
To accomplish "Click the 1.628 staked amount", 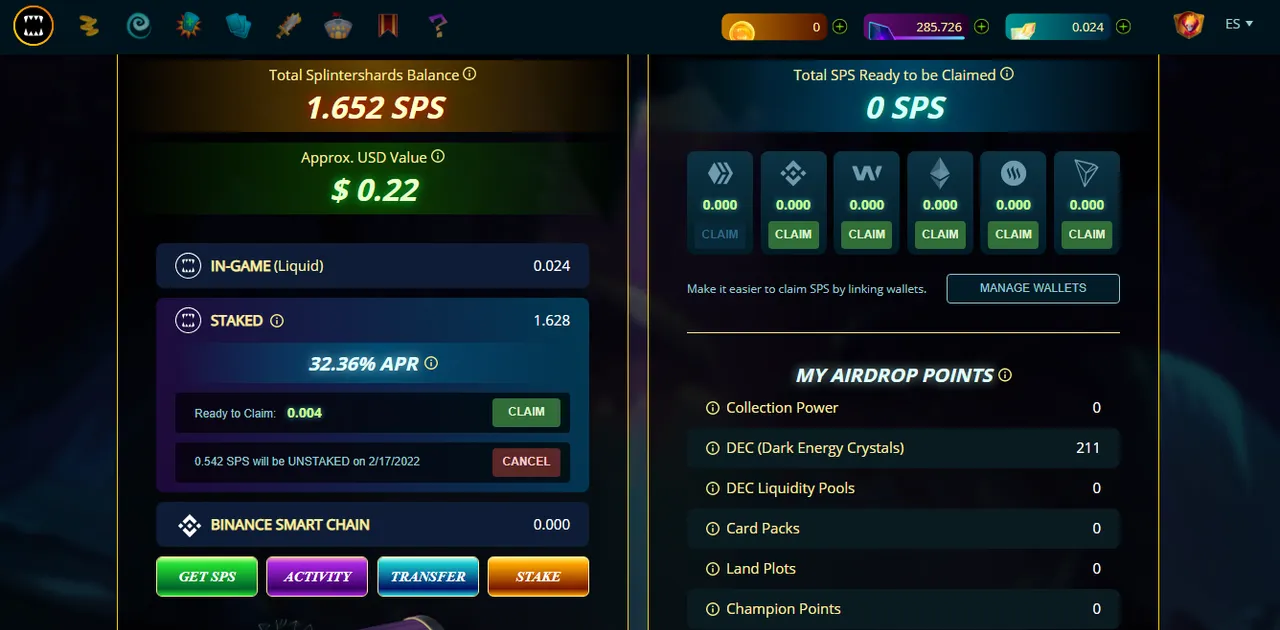I will [552, 321].
